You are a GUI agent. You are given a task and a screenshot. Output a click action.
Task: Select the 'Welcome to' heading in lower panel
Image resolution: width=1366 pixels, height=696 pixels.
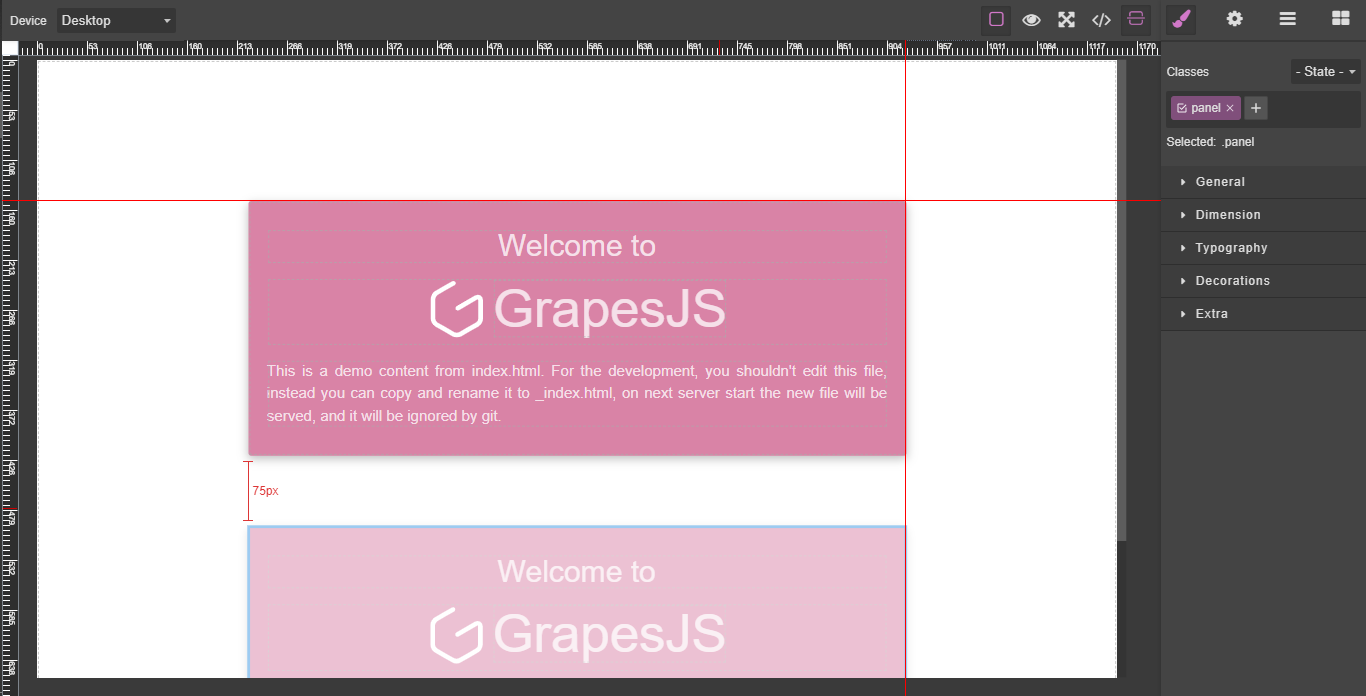tap(577, 572)
